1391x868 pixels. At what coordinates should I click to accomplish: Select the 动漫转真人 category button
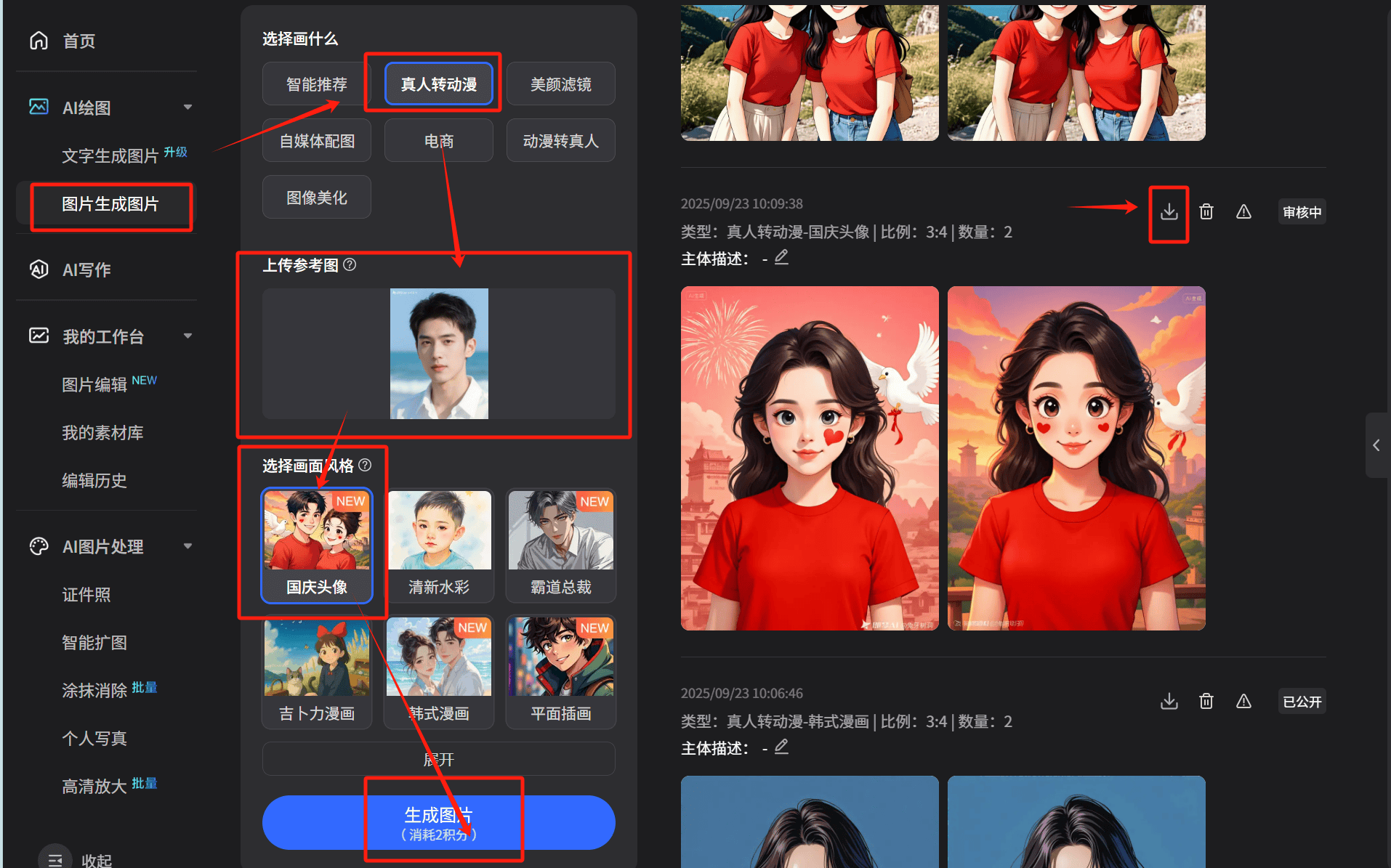(x=560, y=141)
